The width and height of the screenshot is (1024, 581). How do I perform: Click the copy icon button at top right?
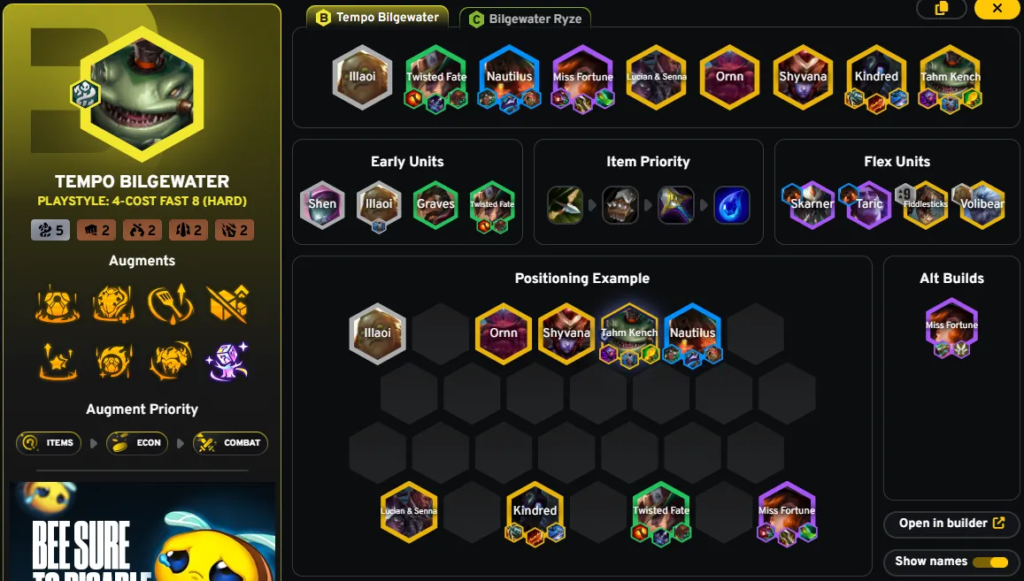coord(941,8)
